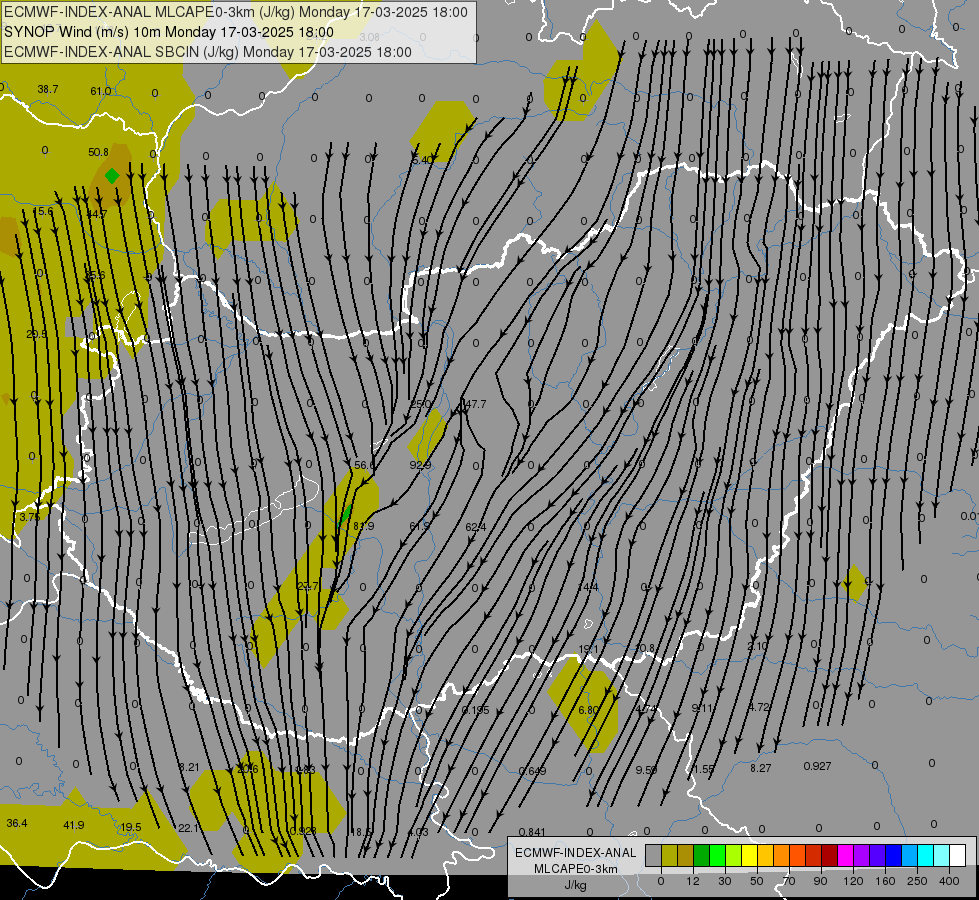Click the small green streak beside value 81.9
Screen dimensions: 979x900
pos(345,515)
